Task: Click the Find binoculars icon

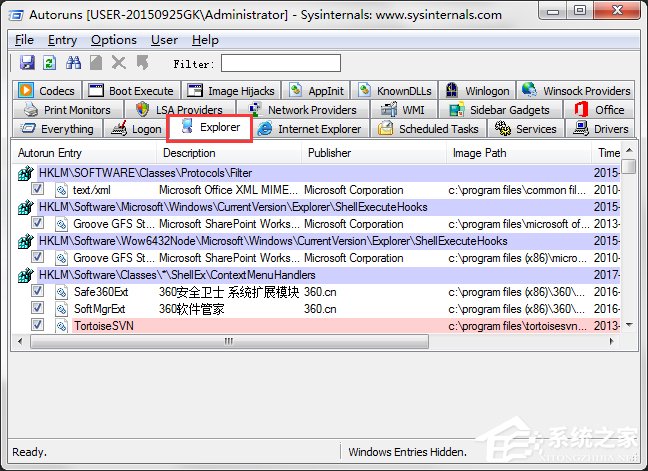Action: click(73, 63)
